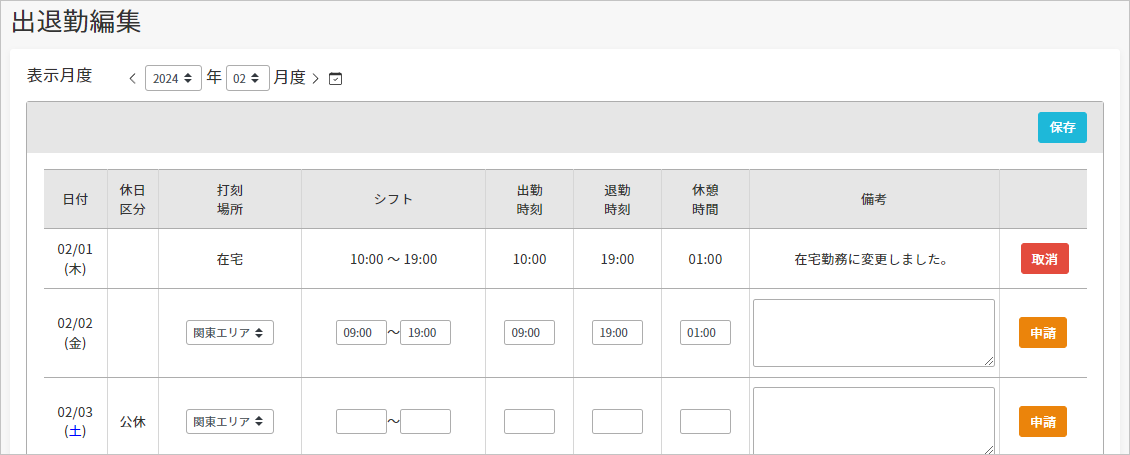Screen dimensions: 1130x455
Task: Click 取消 button for 02/01
Action: click(1044, 259)
